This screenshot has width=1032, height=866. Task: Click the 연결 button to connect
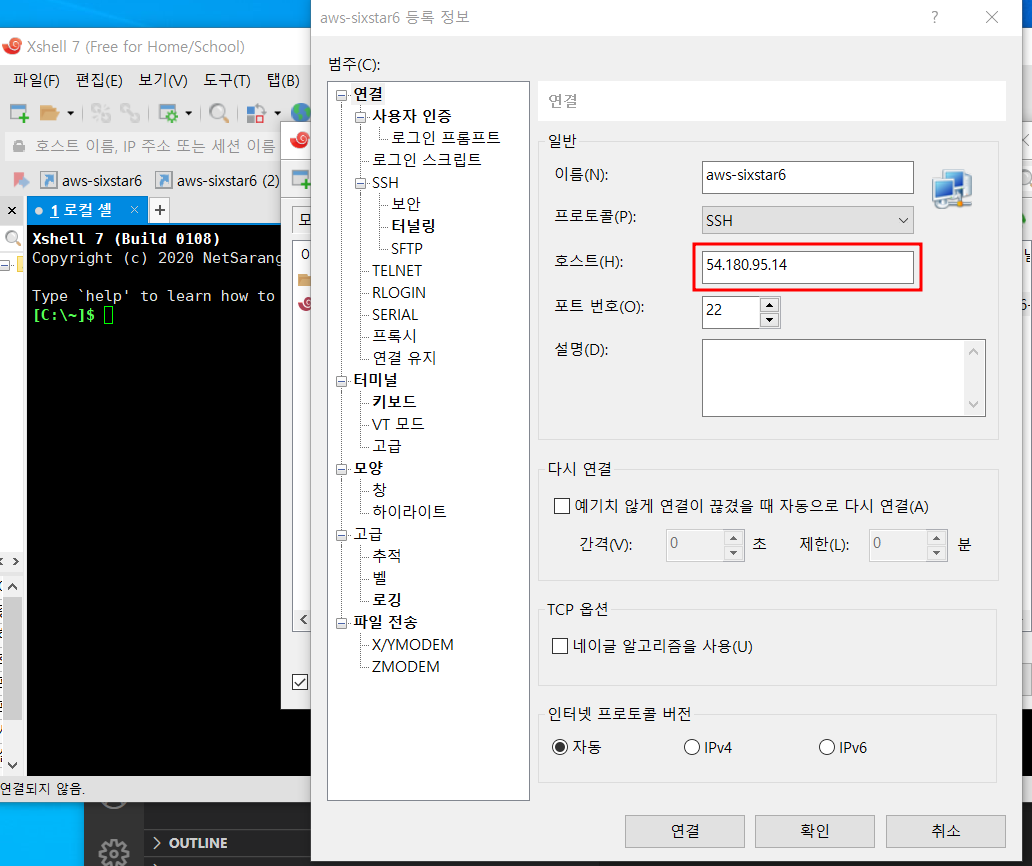[x=685, y=831]
